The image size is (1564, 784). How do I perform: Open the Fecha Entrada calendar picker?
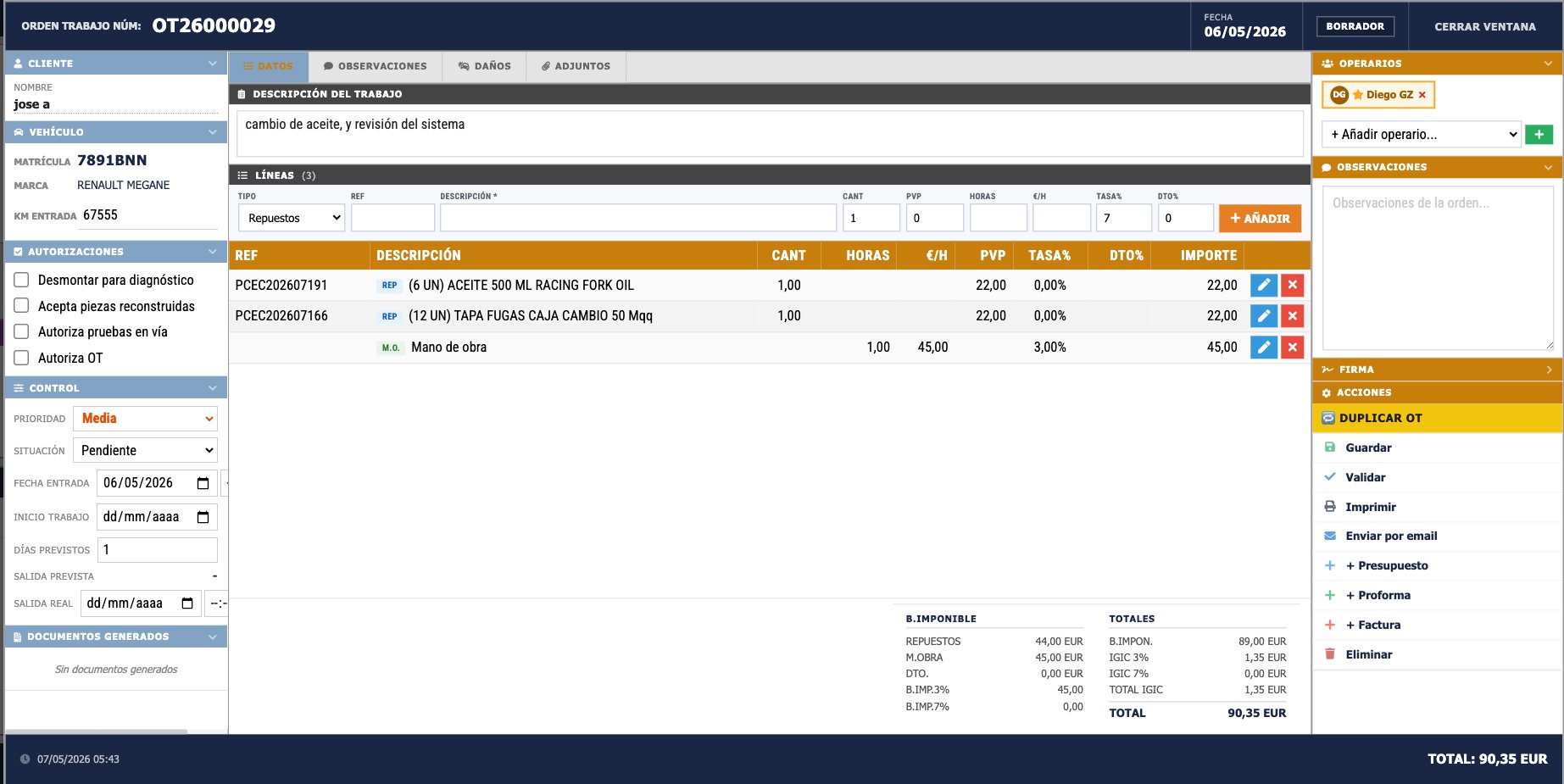[x=203, y=483]
